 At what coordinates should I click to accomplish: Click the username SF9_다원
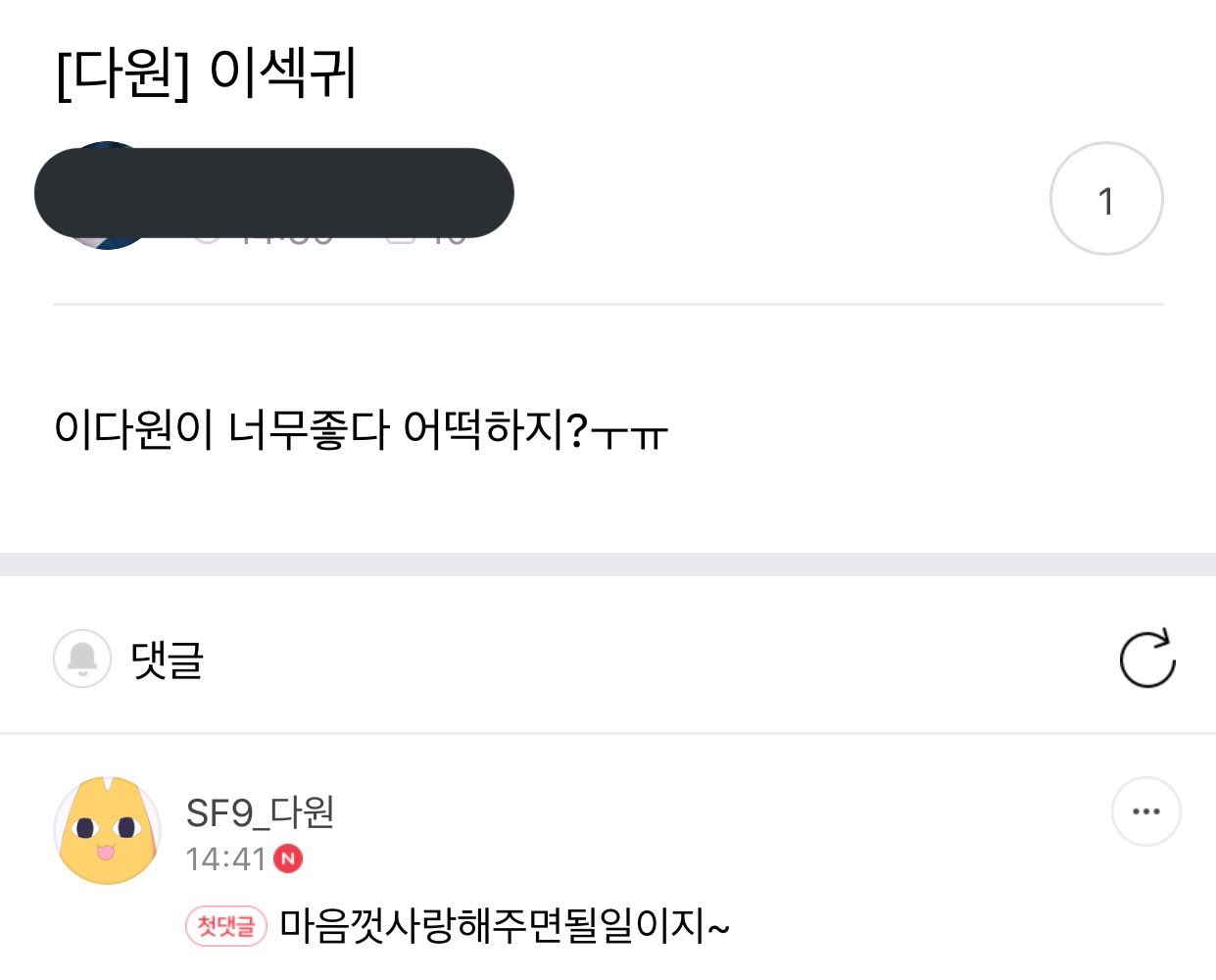[x=261, y=813]
